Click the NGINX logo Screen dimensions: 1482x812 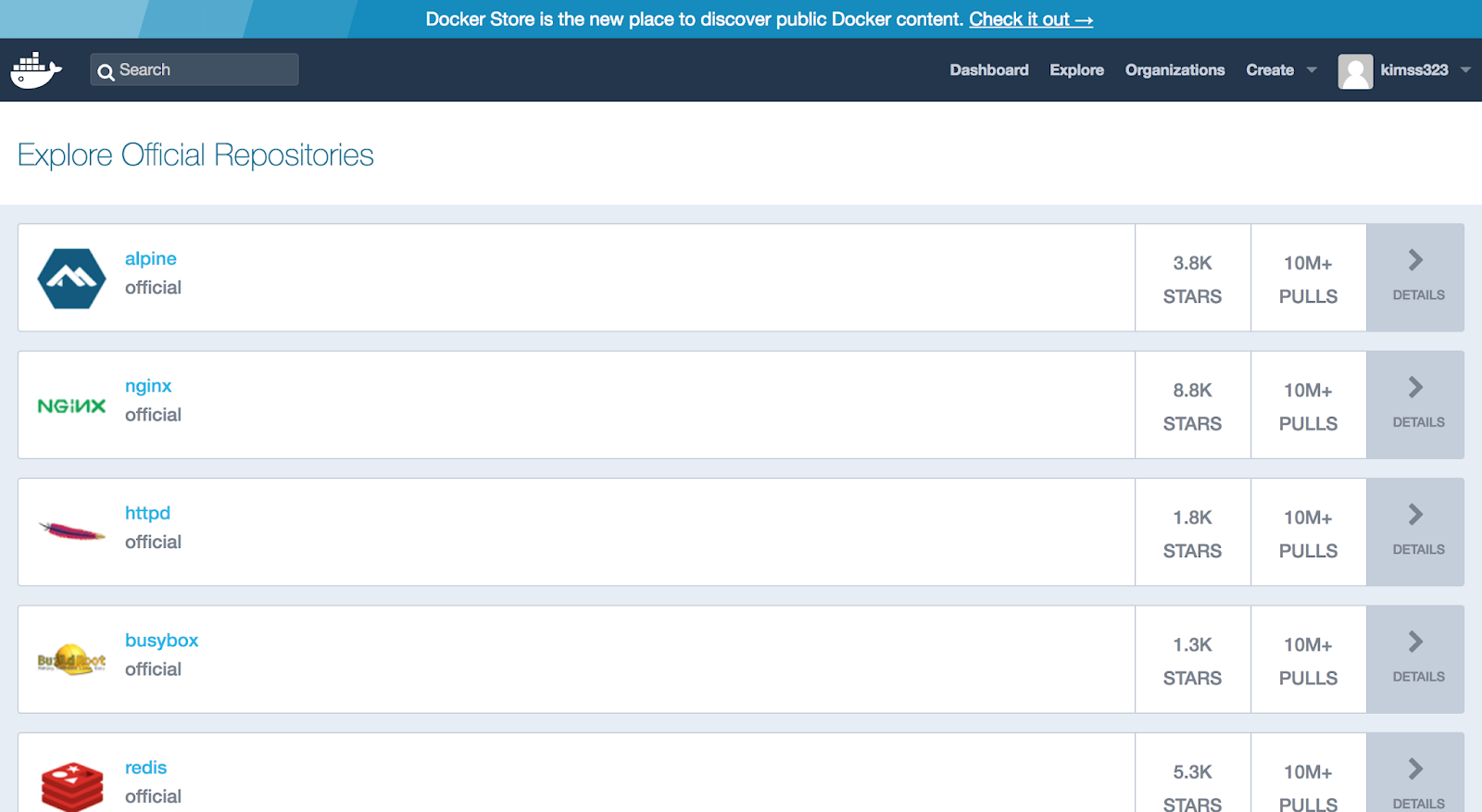[x=71, y=406]
